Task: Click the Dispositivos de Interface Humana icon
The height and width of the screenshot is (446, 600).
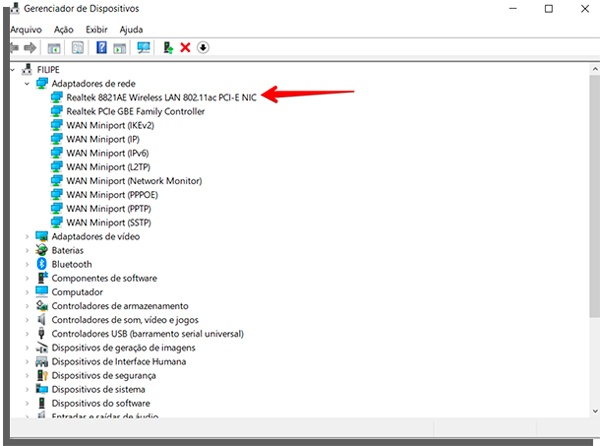Action: click(x=42, y=361)
